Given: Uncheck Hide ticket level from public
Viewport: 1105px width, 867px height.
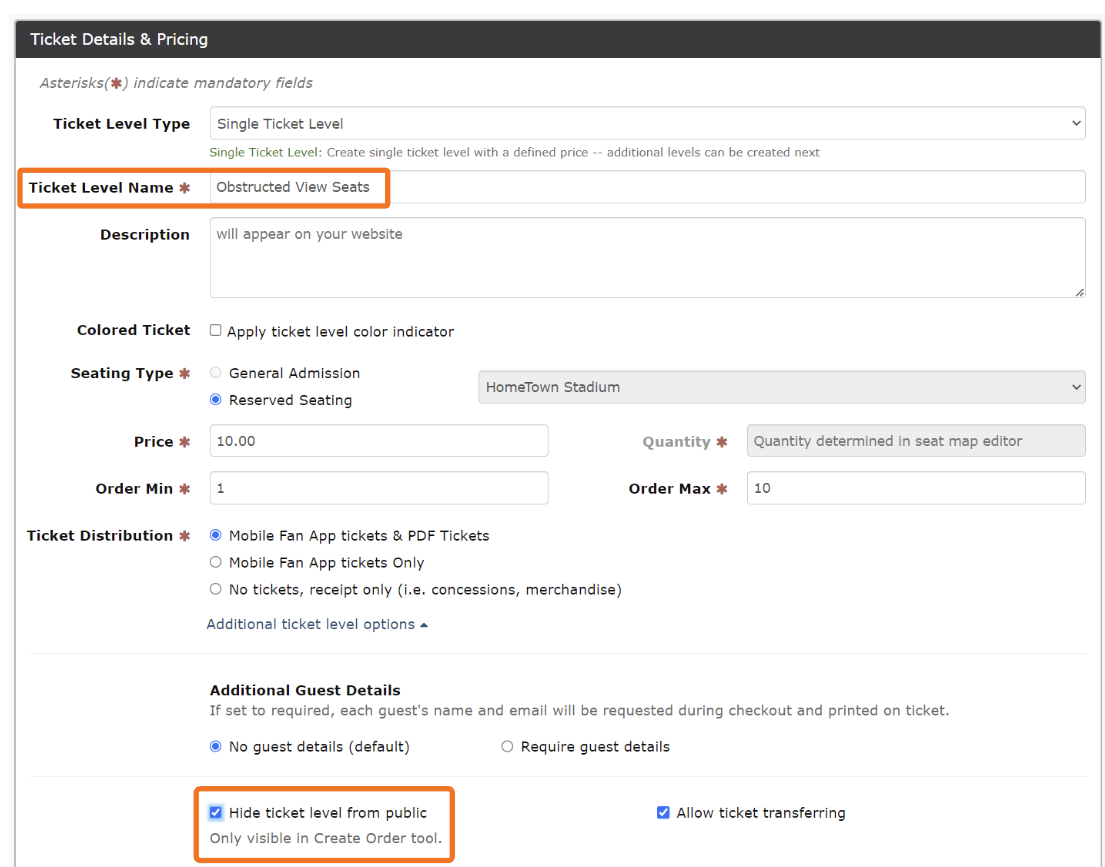Looking at the screenshot, I should (216, 813).
